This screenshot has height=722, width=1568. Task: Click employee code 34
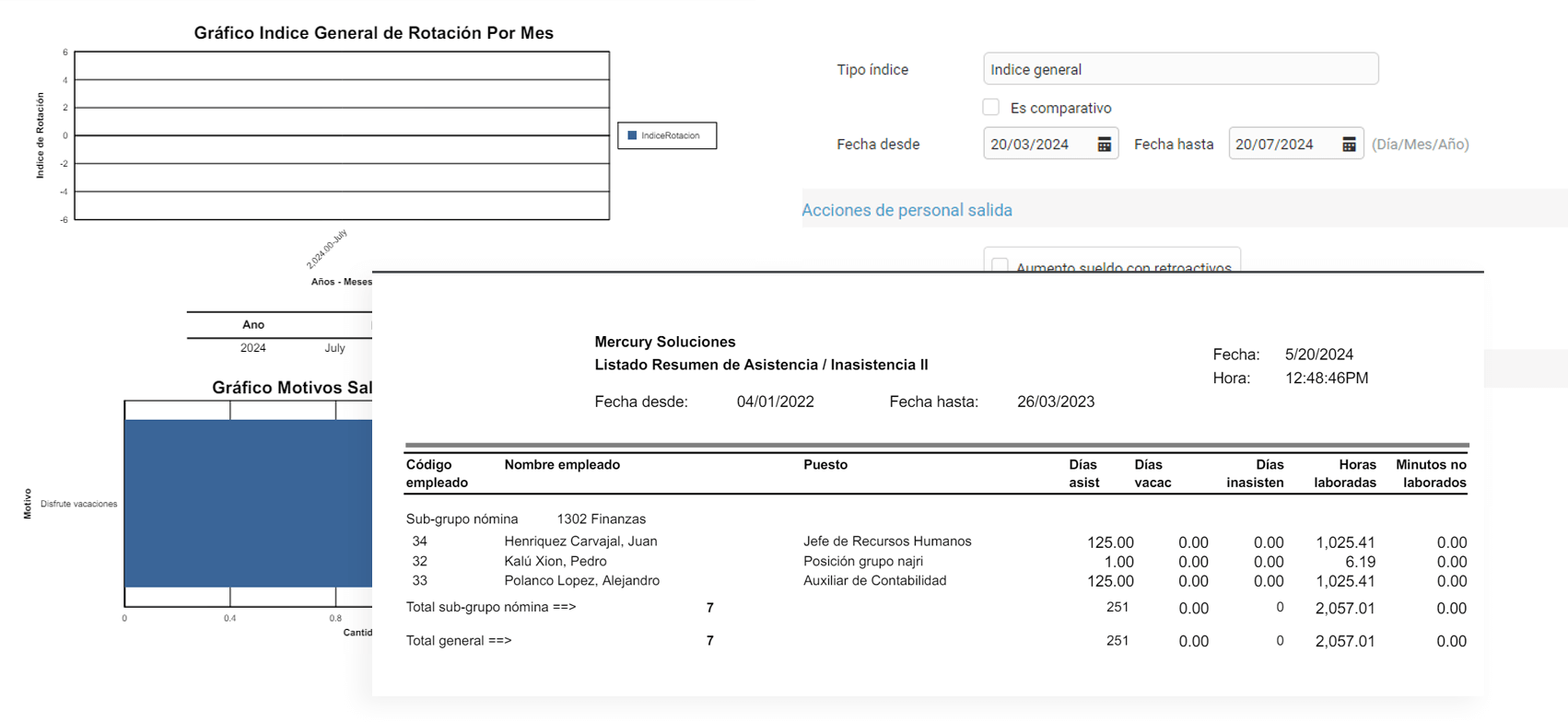[x=419, y=541]
